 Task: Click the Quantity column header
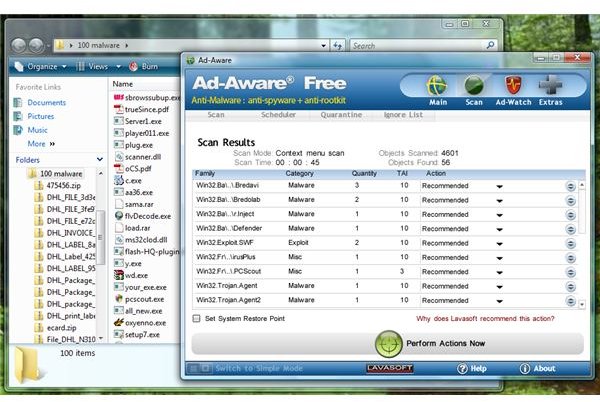pyautogui.click(x=364, y=173)
